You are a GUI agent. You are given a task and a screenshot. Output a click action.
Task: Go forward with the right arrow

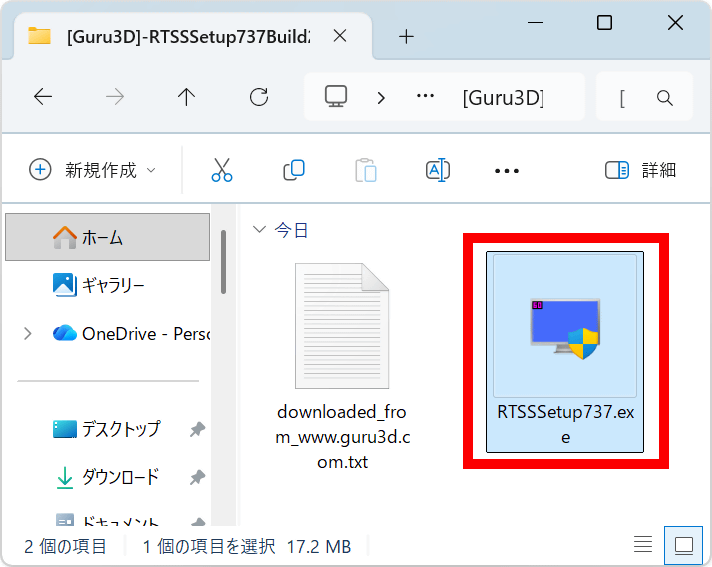(114, 97)
